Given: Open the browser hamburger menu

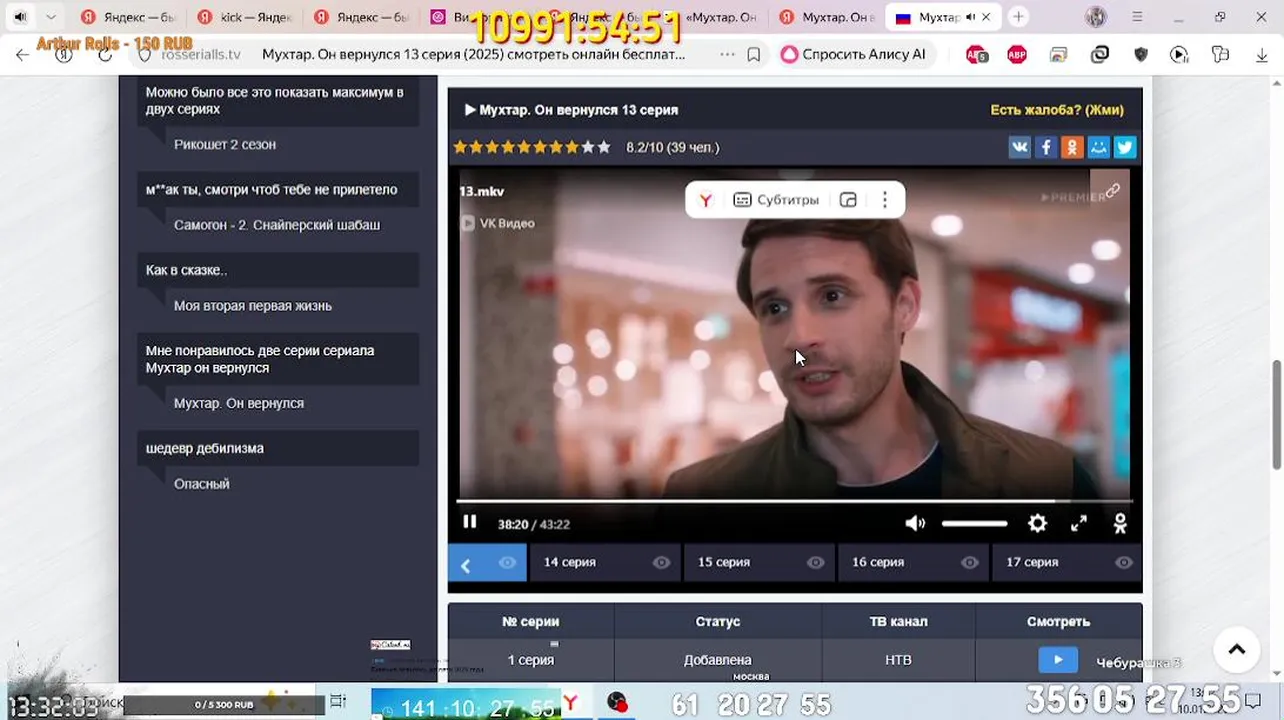Looking at the screenshot, I should (1137, 17).
